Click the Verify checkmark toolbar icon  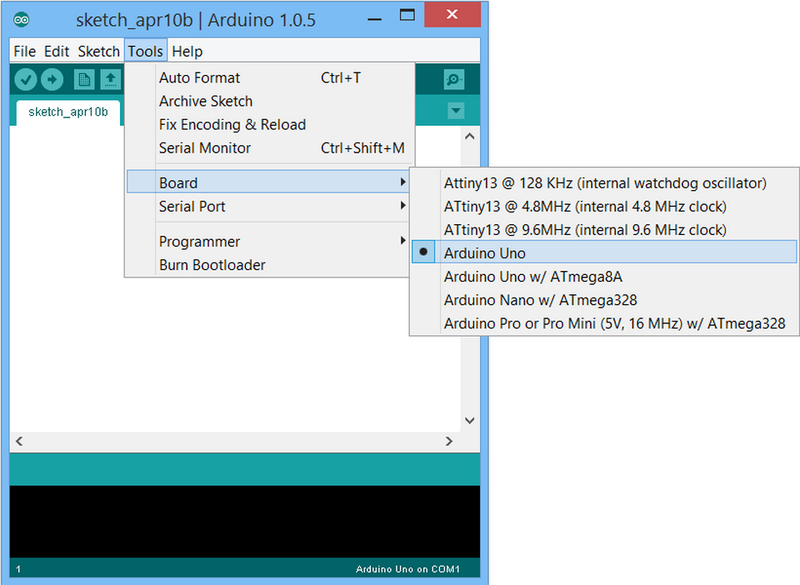point(26,80)
